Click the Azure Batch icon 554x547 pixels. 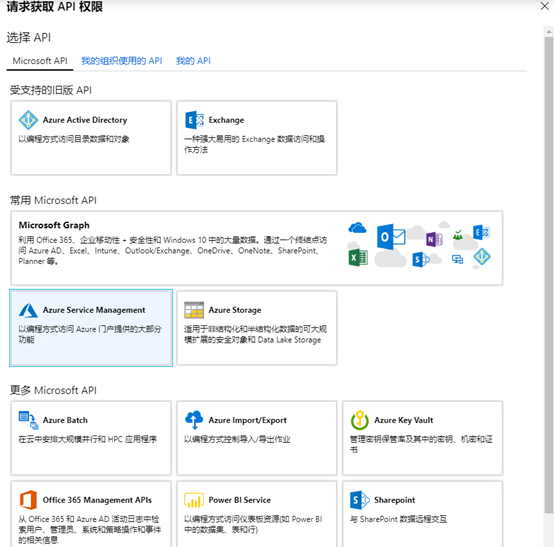click(x=28, y=420)
